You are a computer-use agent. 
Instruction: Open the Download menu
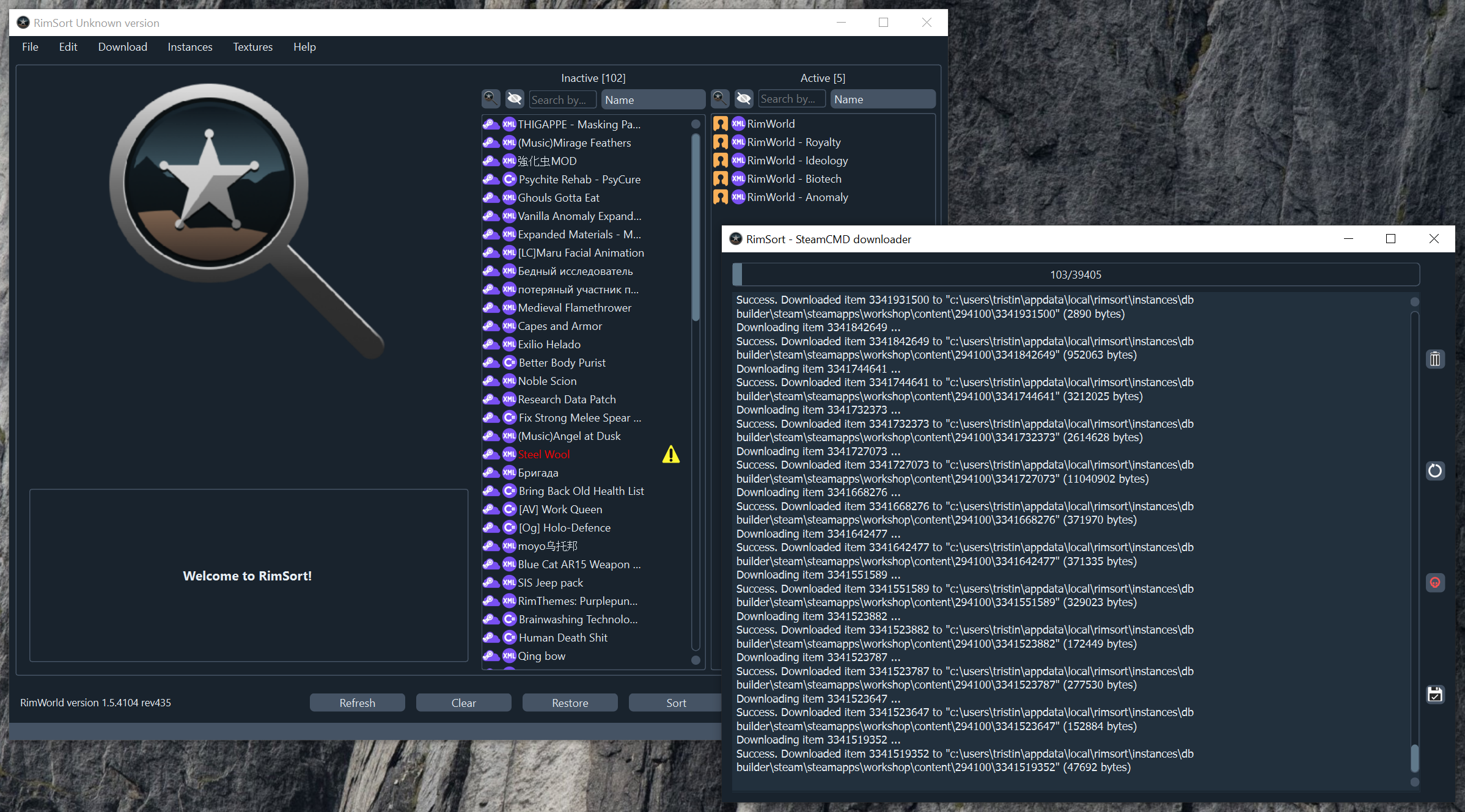tap(122, 47)
